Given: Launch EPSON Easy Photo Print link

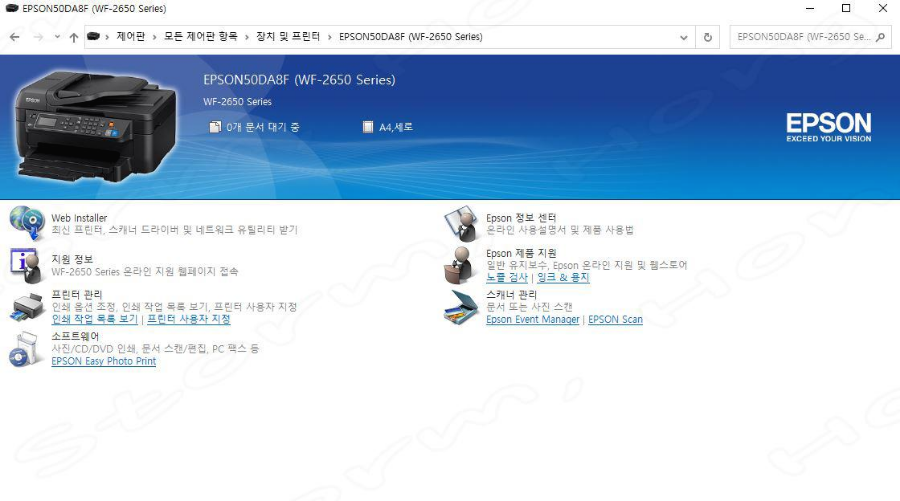Looking at the screenshot, I should (x=104, y=361).
